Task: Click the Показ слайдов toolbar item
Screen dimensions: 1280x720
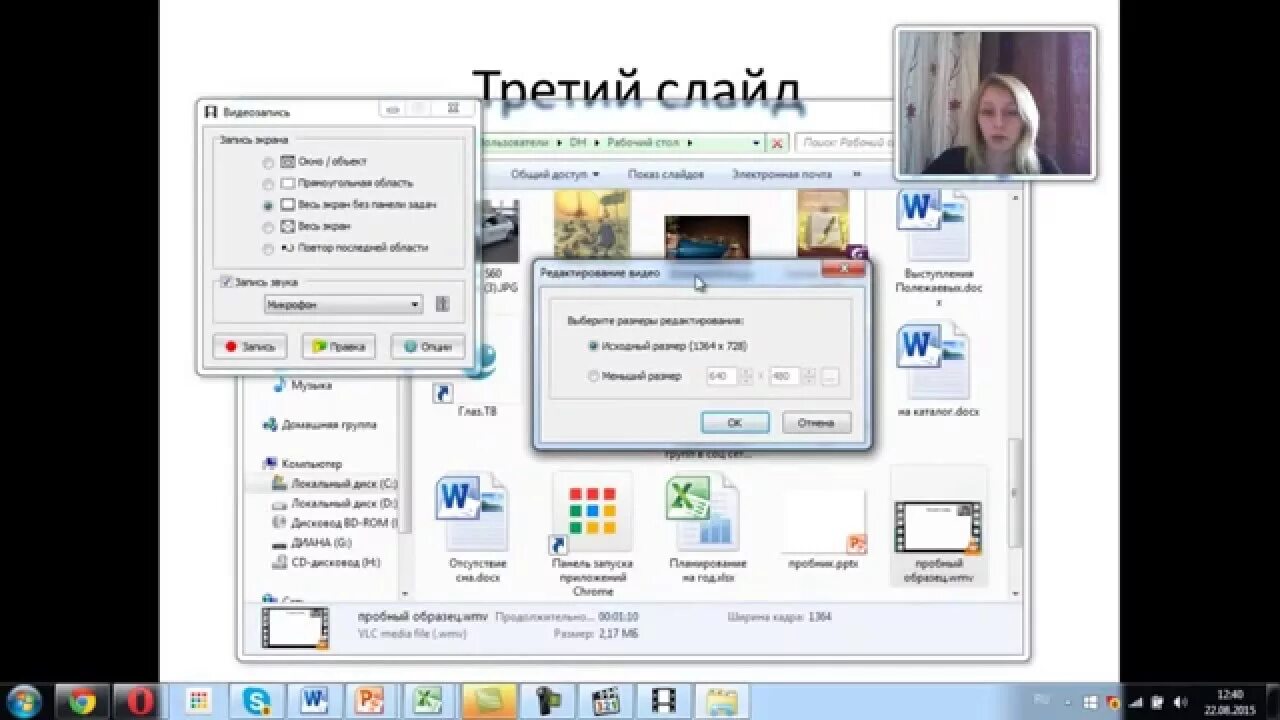Action: [x=670, y=174]
